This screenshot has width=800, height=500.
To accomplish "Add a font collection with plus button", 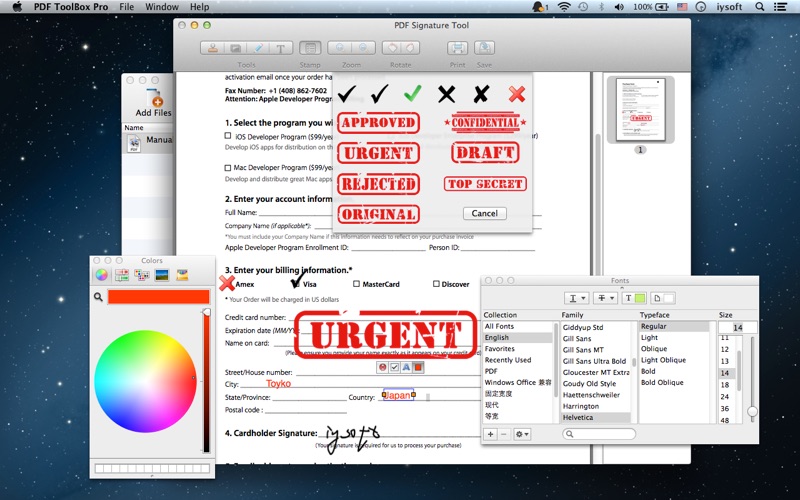I will 490,434.
